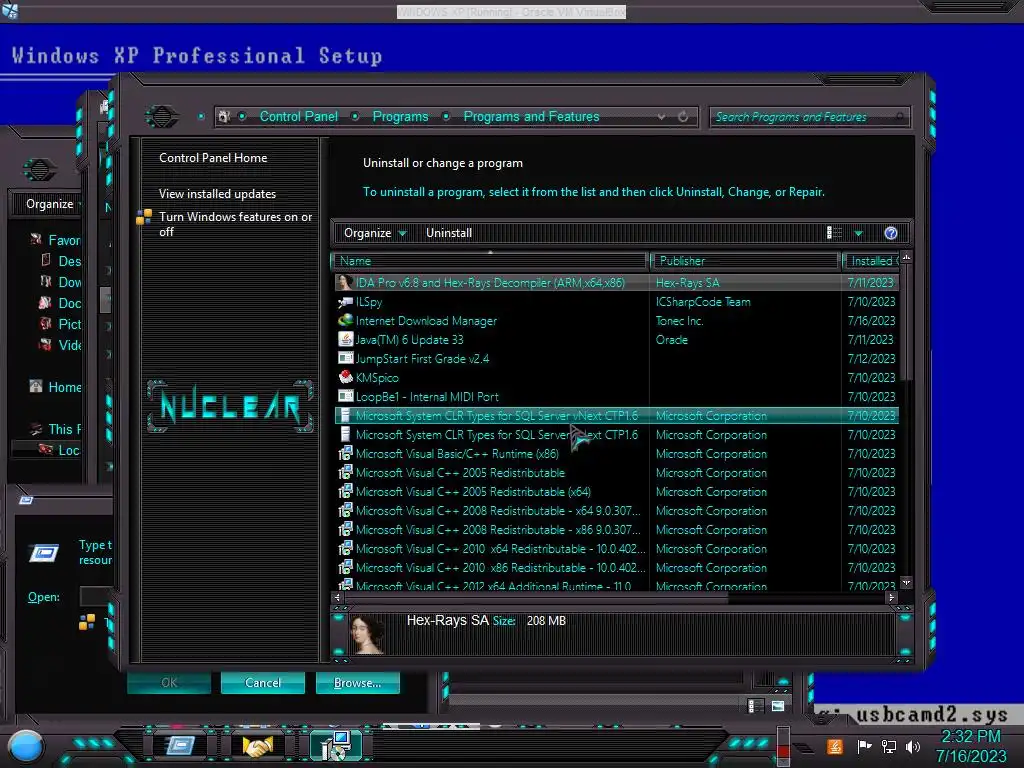
Task: Click the Start orb on taskbar
Action: (26, 747)
